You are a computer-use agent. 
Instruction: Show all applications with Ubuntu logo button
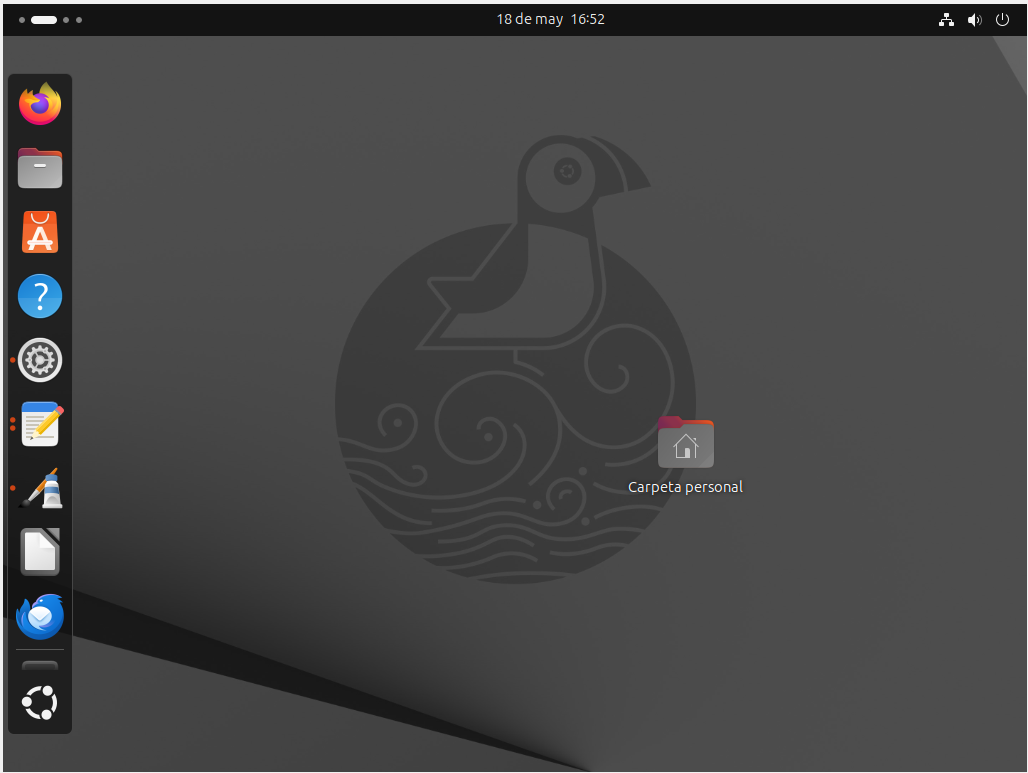pos(40,703)
